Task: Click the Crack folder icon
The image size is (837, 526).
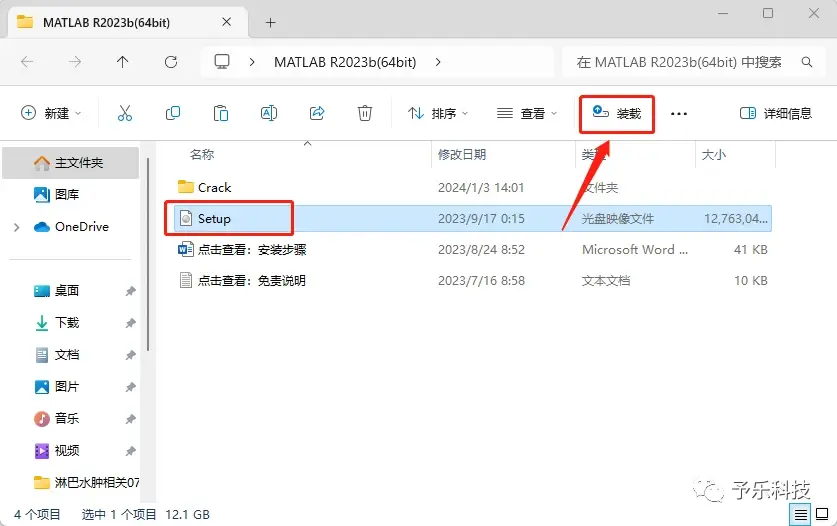Action: click(185, 187)
